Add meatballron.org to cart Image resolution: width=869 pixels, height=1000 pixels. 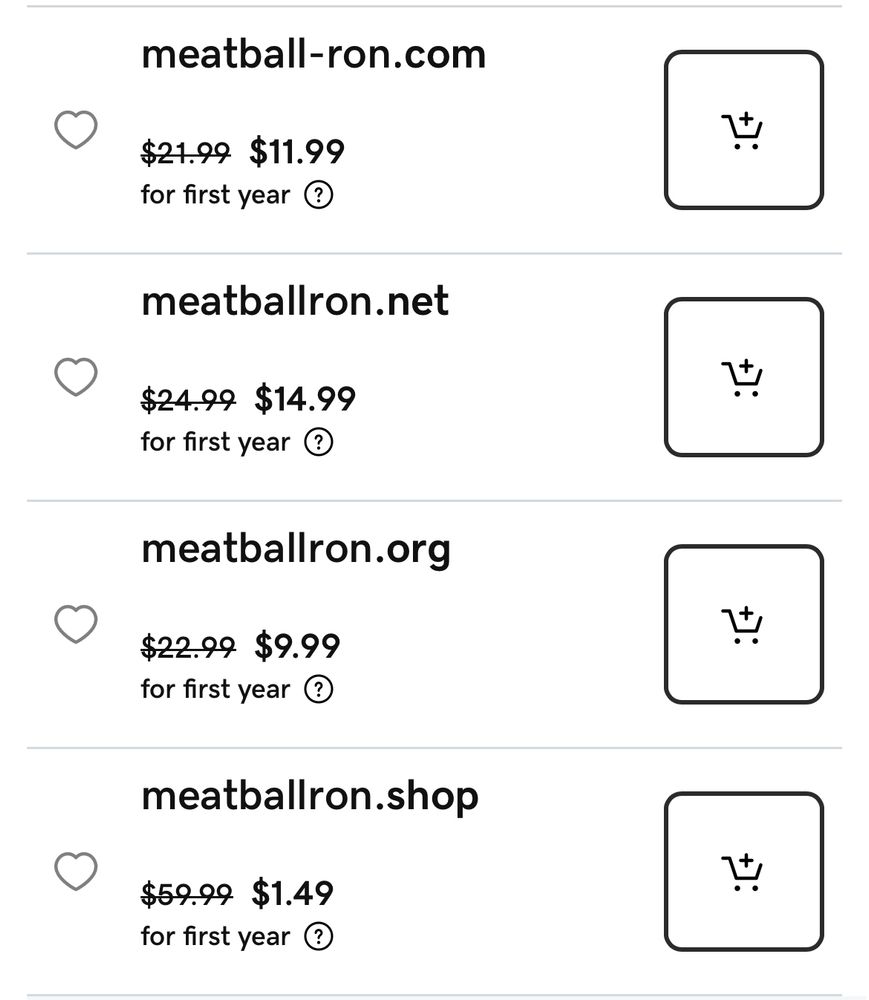pyautogui.click(x=744, y=624)
